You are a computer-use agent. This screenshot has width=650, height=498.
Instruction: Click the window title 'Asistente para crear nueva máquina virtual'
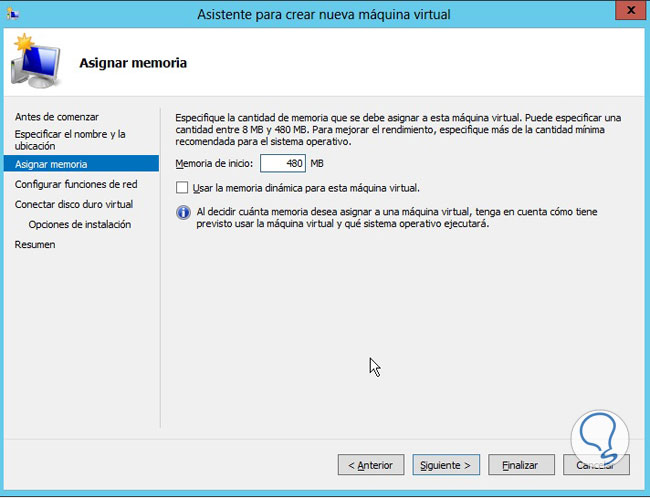tap(324, 15)
